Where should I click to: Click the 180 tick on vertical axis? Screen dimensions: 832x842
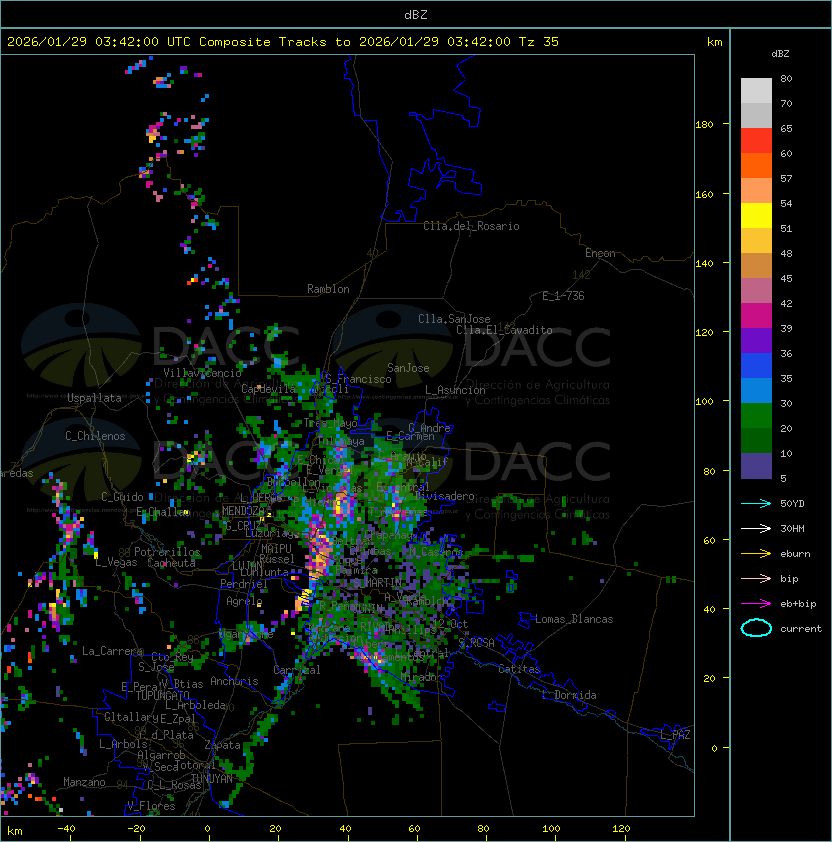point(704,125)
